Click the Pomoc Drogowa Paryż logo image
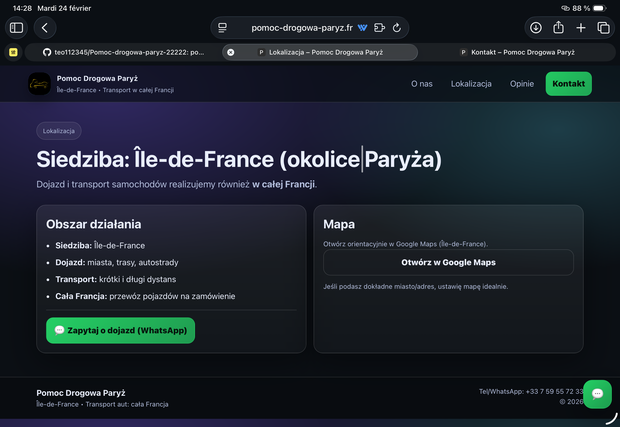 39,84
